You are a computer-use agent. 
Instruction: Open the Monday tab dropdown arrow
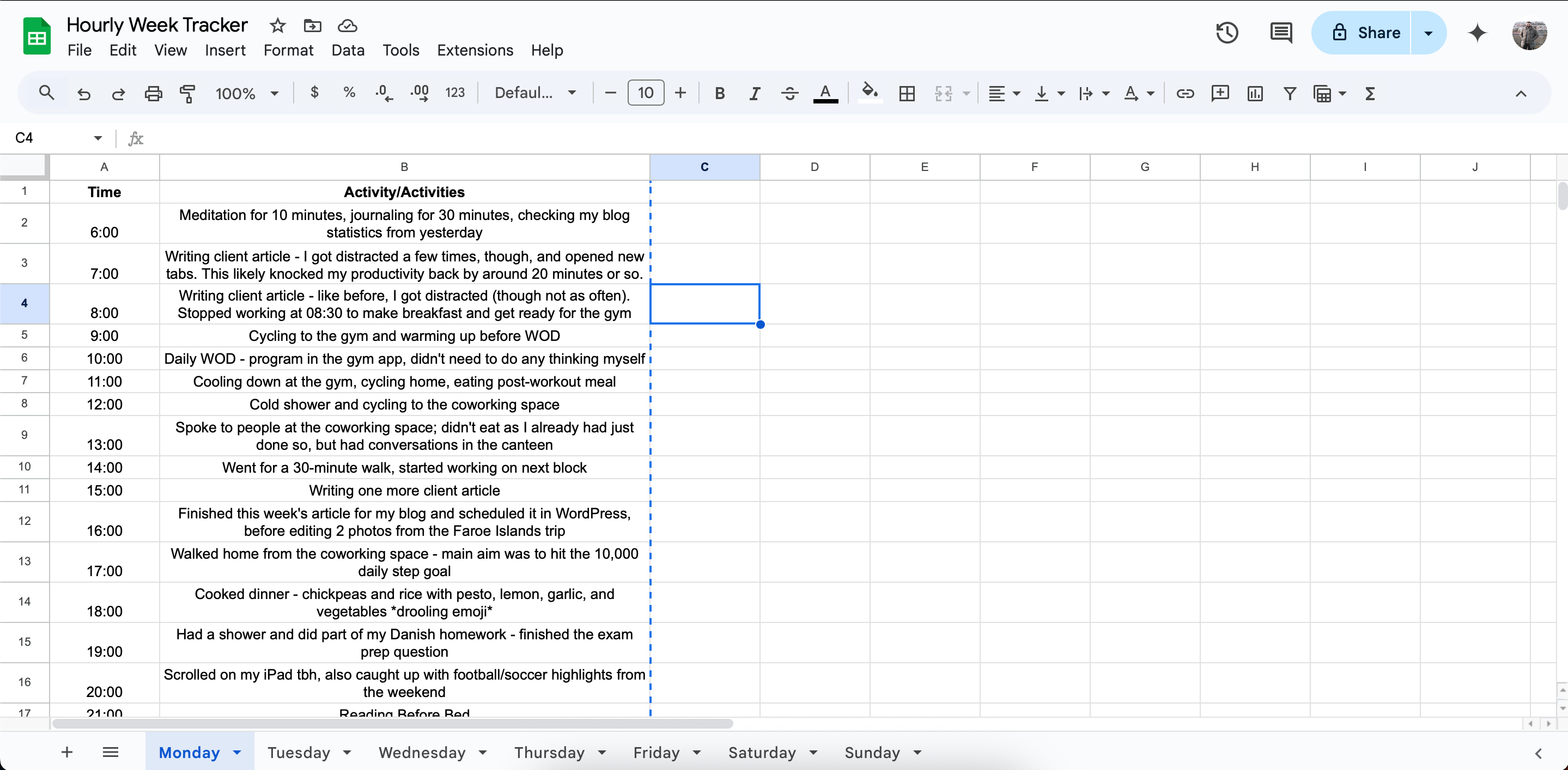point(238,753)
